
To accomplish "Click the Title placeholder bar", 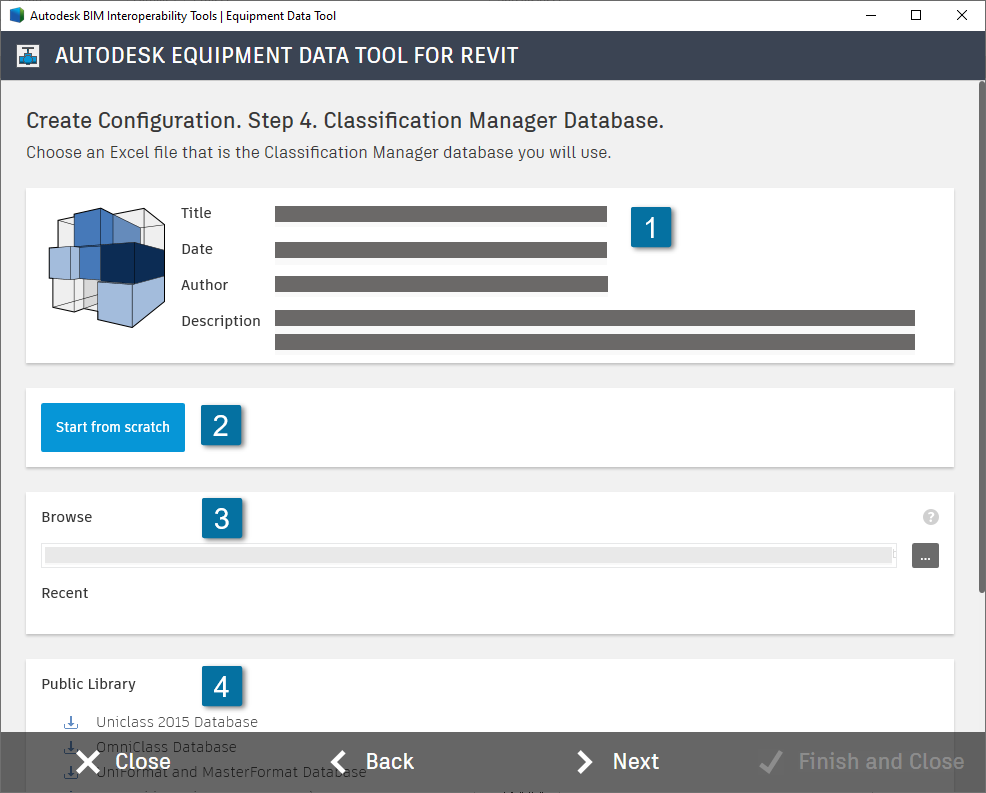I will coord(441,213).
